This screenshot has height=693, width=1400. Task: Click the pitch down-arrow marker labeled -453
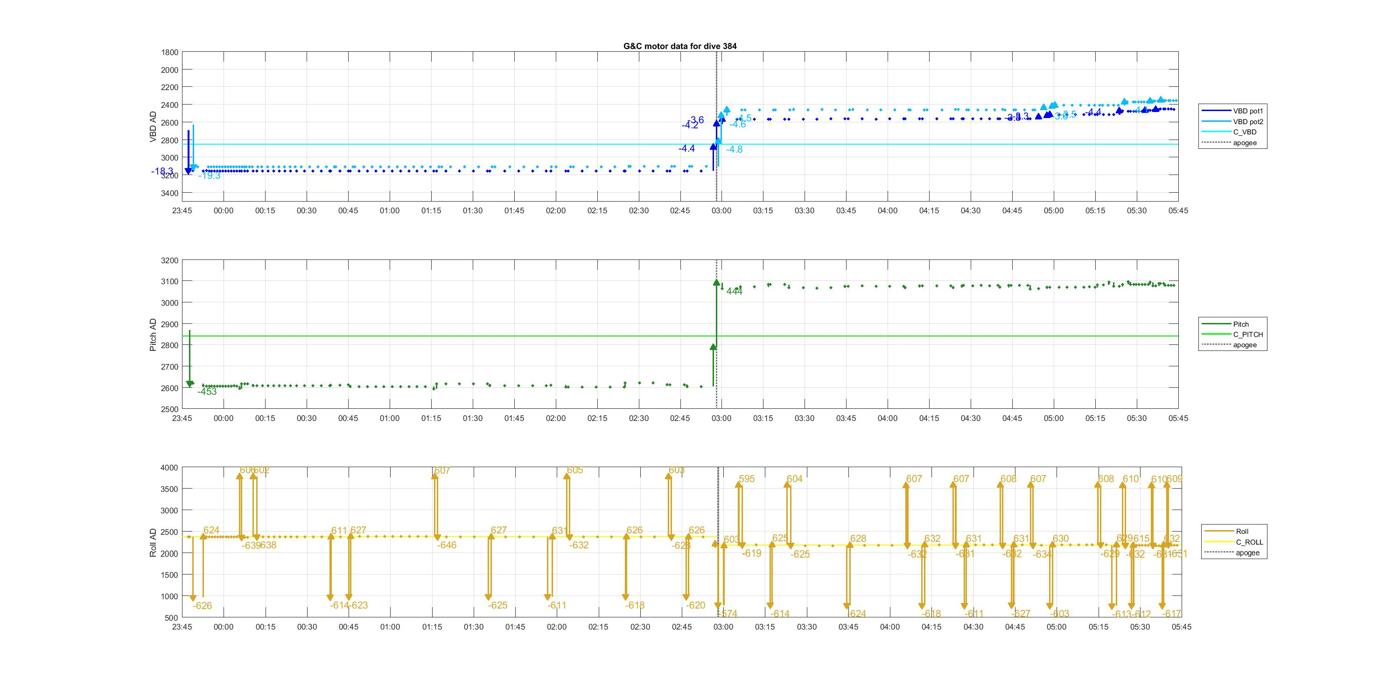coord(189,384)
